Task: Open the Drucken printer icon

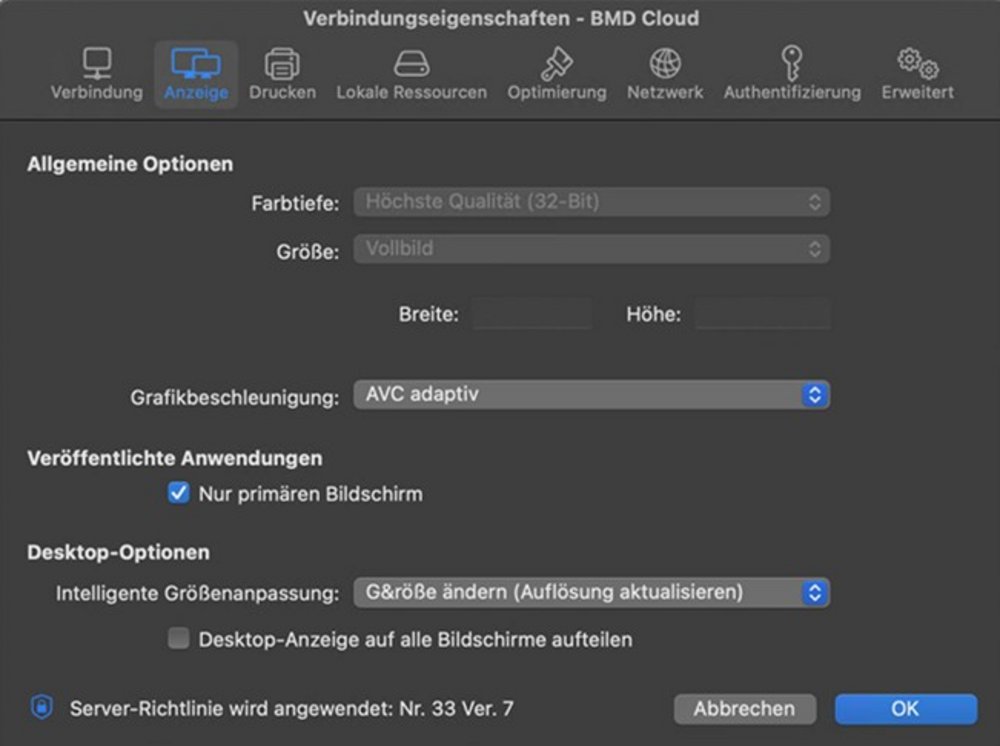Action: tap(282, 63)
